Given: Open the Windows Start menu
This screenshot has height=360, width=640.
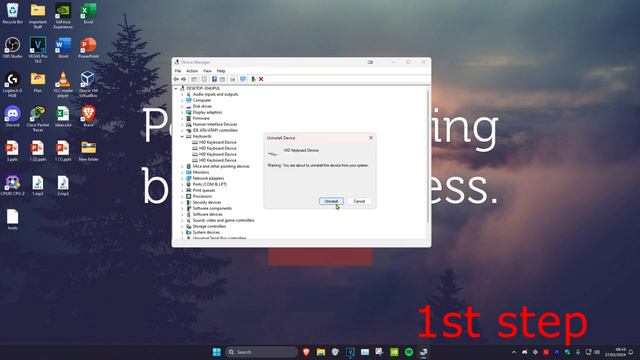Looking at the screenshot, I should click(217, 352).
